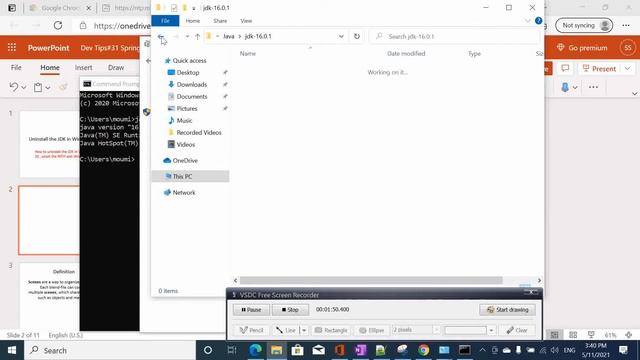
Task: Stop the VSDC screen recording
Action: point(290,310)
